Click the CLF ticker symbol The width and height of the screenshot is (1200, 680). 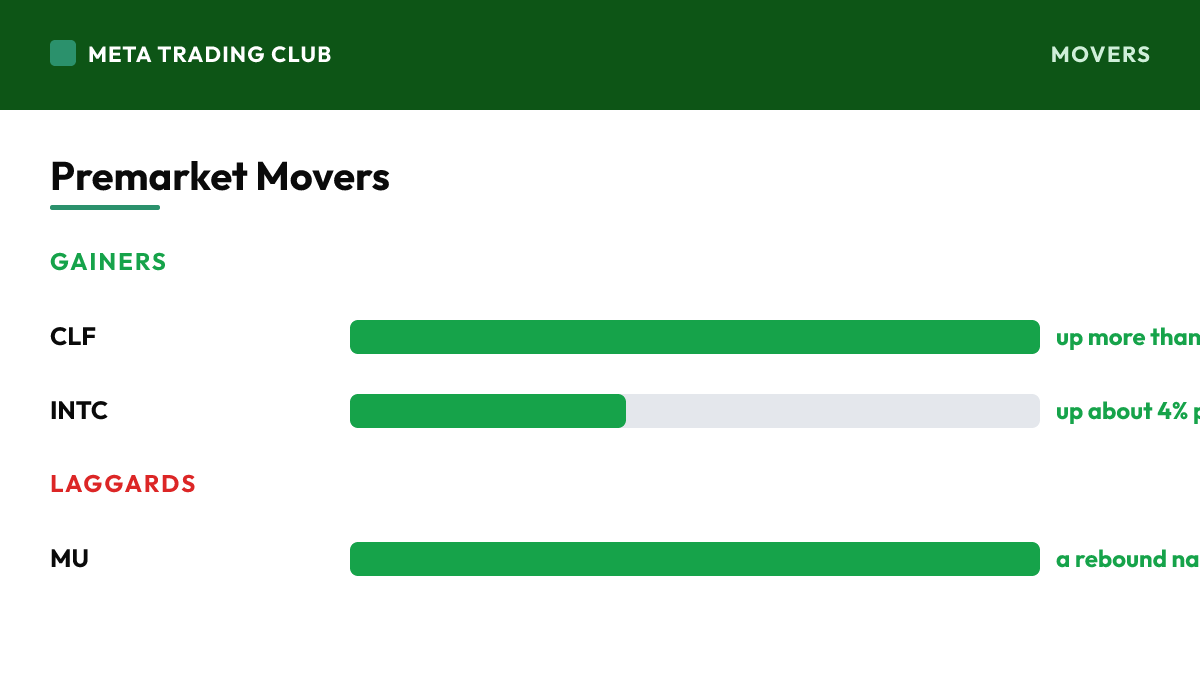click(x=73, y=337)
